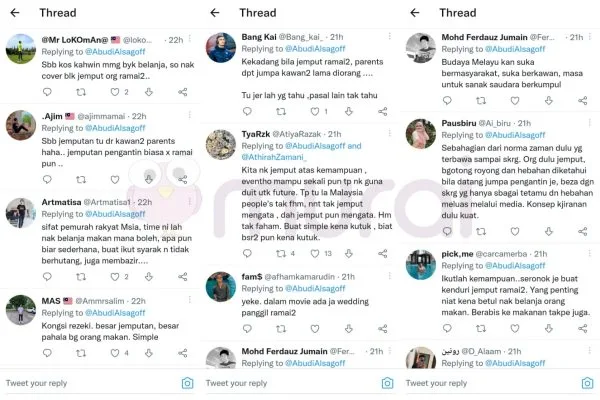Open more options menu on @Mr LoKOmAn@ tweet
Screen dimensions: 600x400
click(x=190, y=38)
